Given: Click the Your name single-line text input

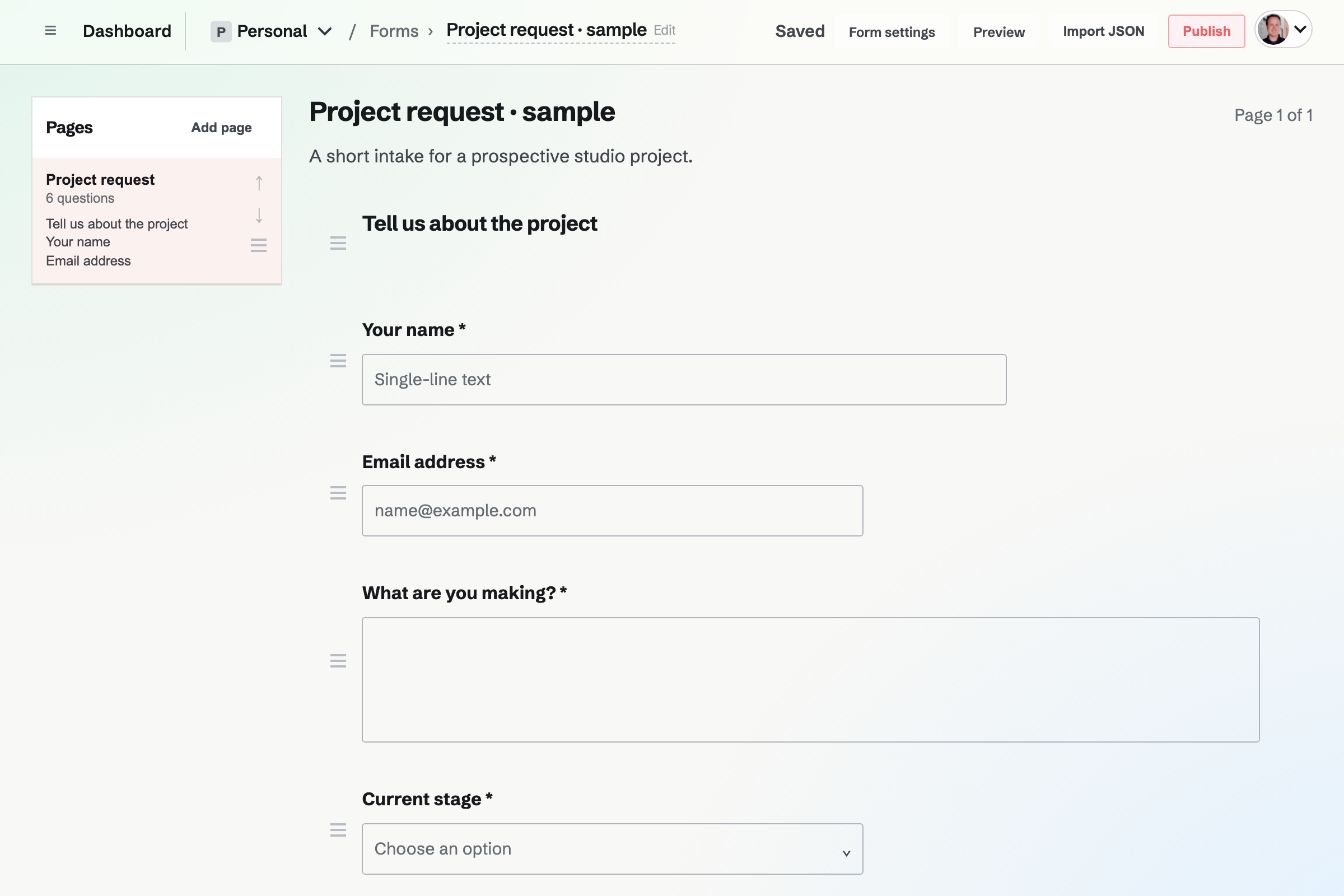Looking at the screenshot, I should coord(683,380).
